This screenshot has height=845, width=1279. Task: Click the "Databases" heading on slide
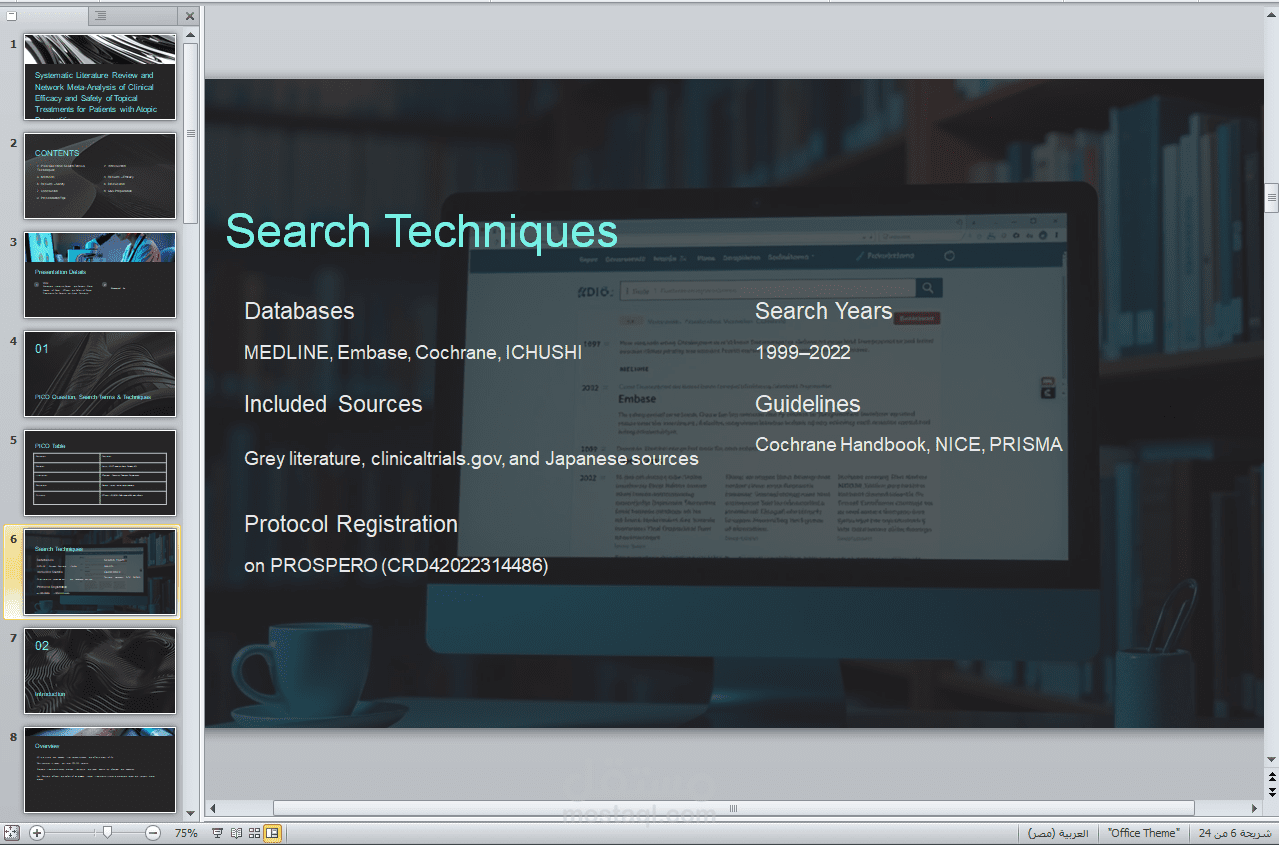coord(299,311)
